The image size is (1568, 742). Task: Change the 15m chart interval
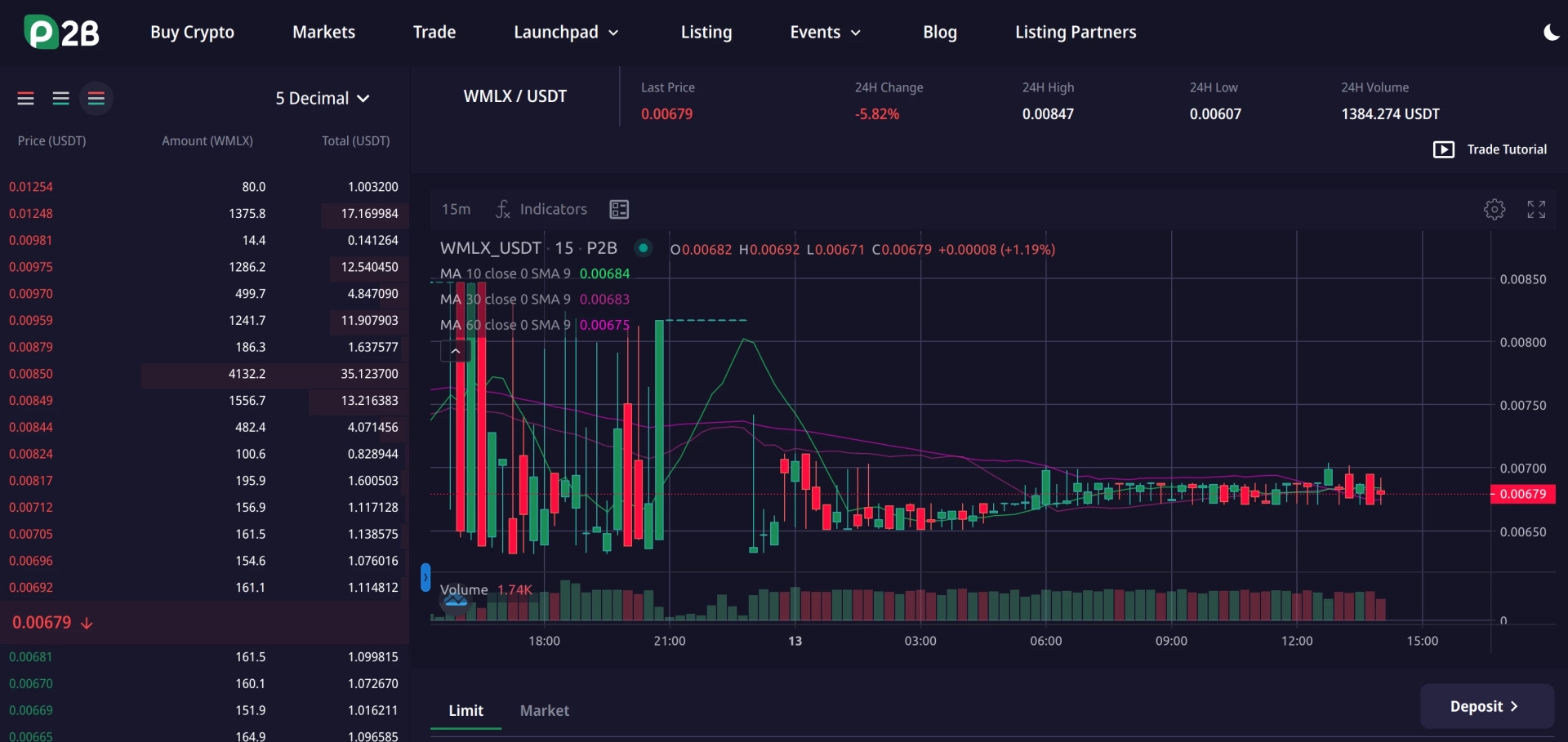coord(456,210)
